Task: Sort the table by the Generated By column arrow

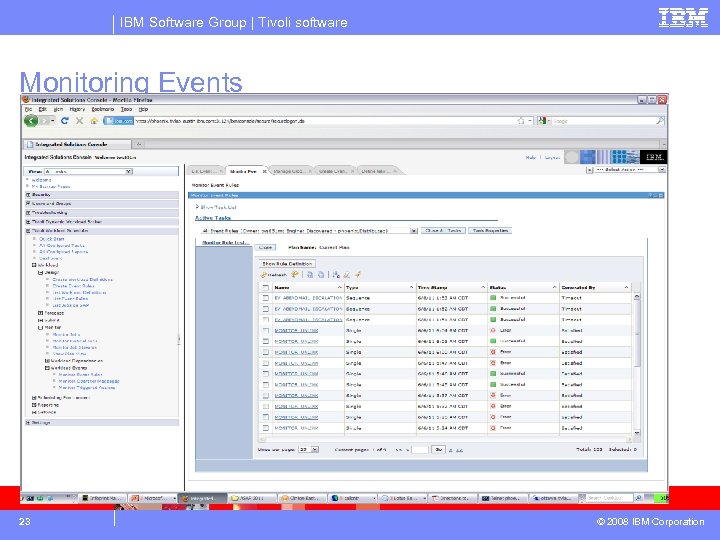Action: [x=626, y=287]
